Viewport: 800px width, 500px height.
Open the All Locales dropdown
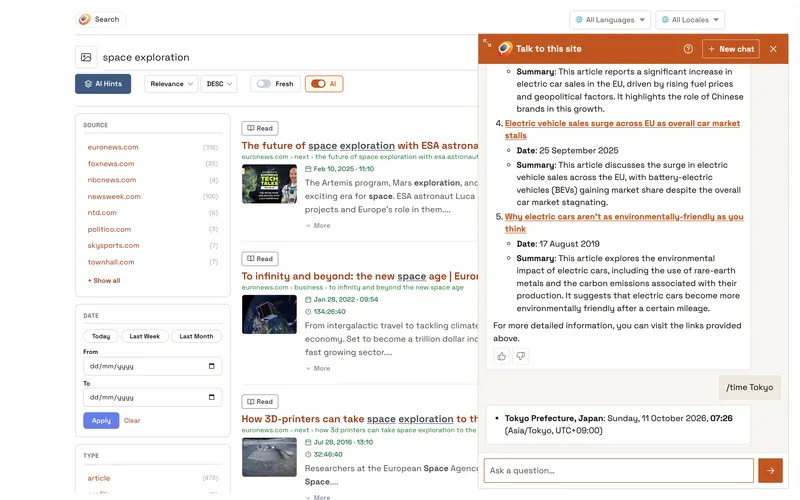click(x=690, y=20)
